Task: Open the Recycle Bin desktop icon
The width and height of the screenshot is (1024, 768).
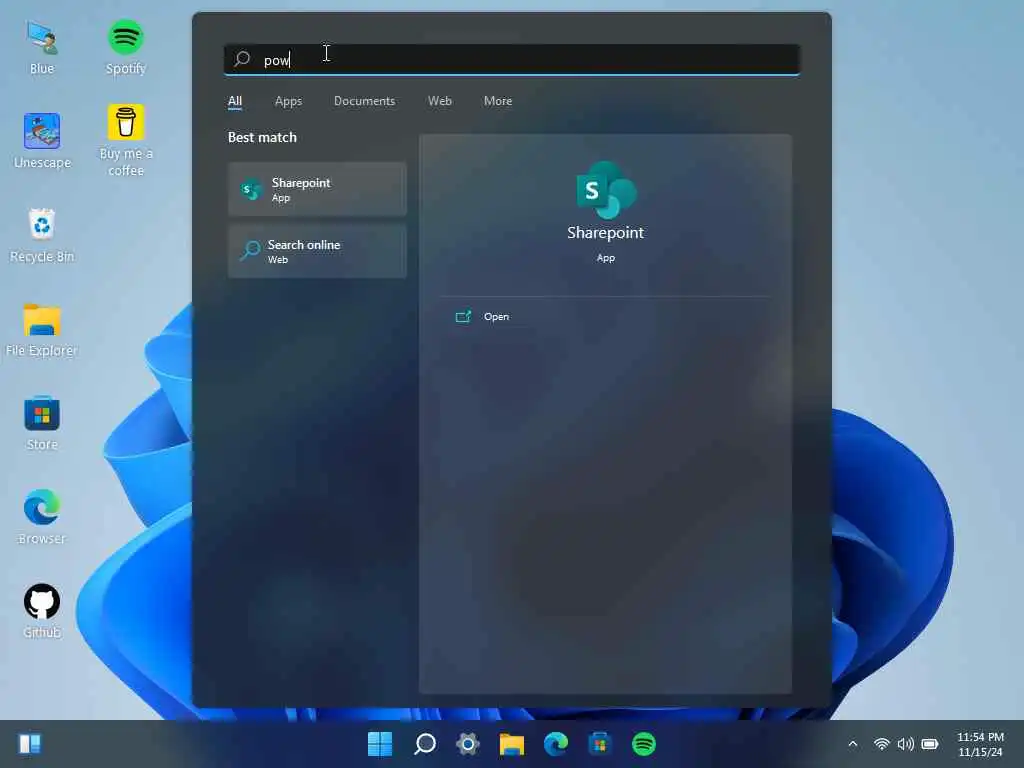Action: point(42,235)
